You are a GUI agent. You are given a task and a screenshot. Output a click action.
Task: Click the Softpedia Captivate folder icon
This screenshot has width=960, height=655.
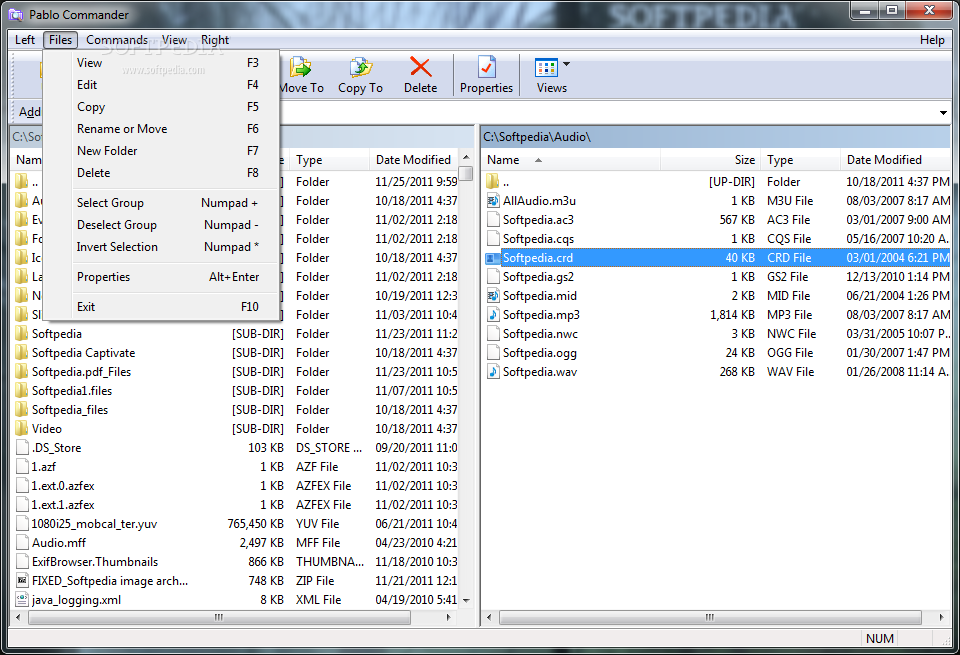coord(21,353)
